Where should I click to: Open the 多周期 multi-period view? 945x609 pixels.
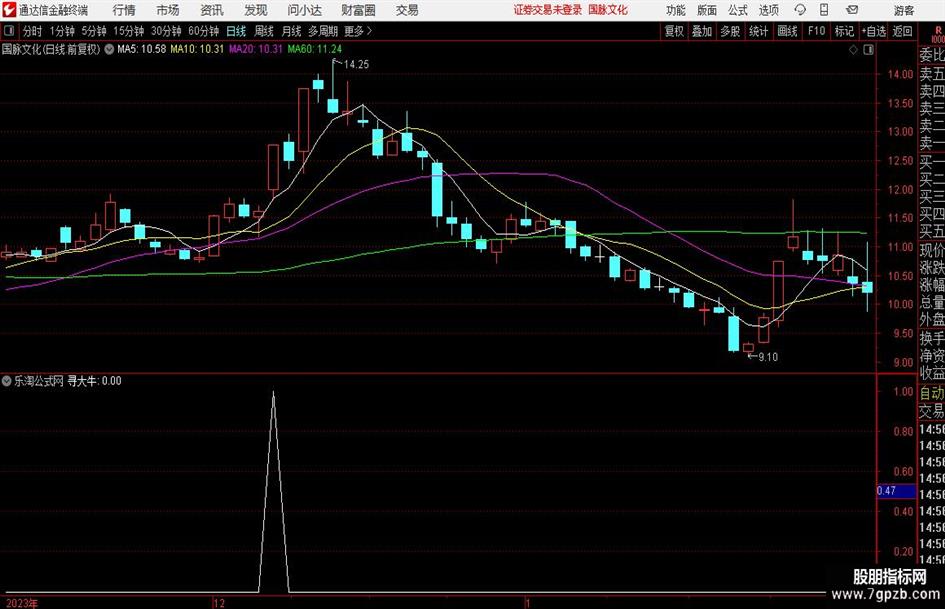pos(323,31)
